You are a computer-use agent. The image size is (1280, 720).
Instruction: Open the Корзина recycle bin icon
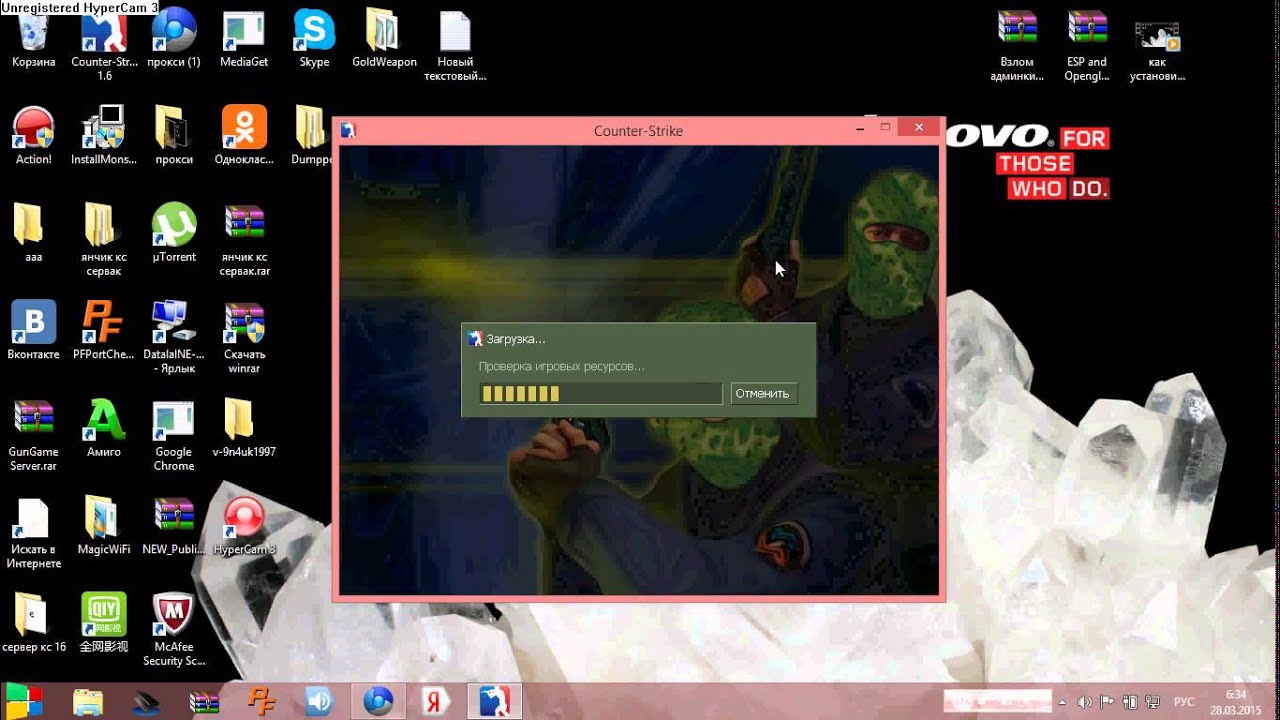point(33,40)
